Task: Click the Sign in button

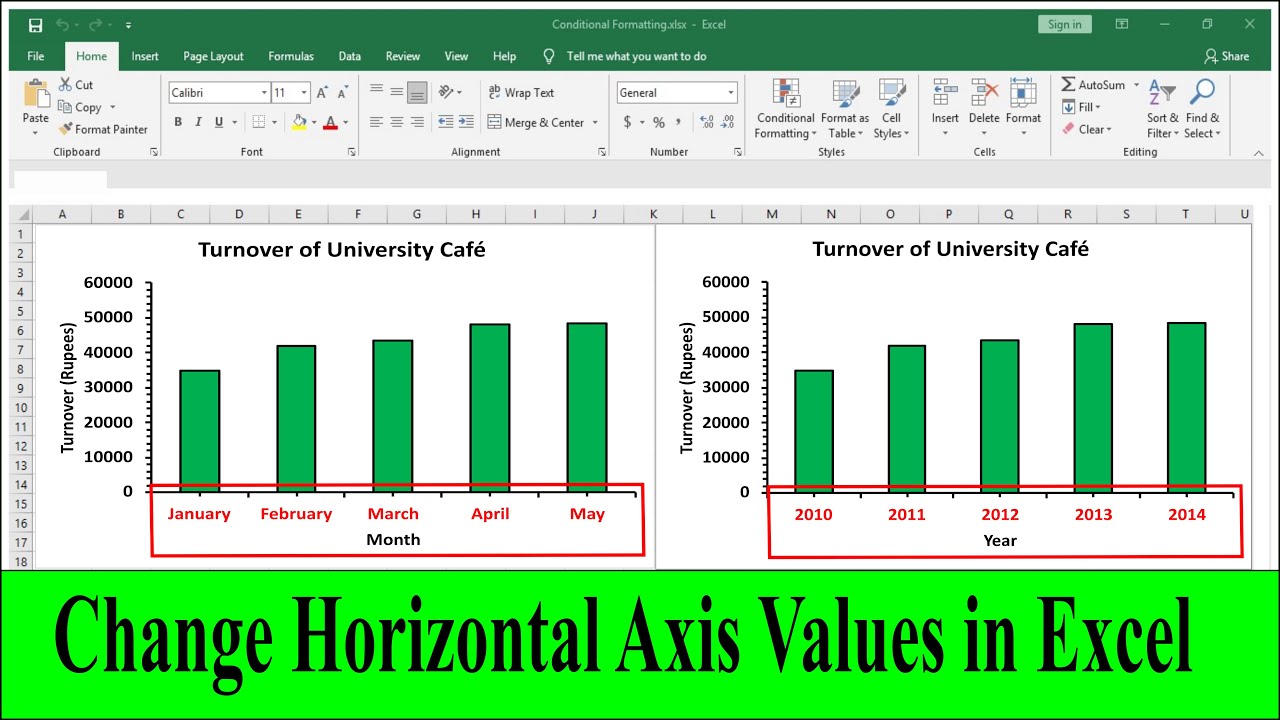Action: coord(1064,25)
